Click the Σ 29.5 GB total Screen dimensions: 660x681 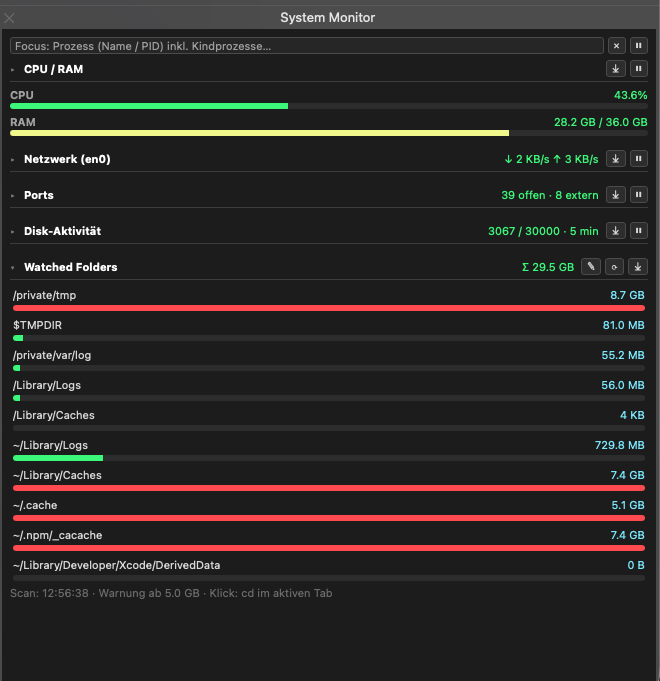click(x=548, y=267)
